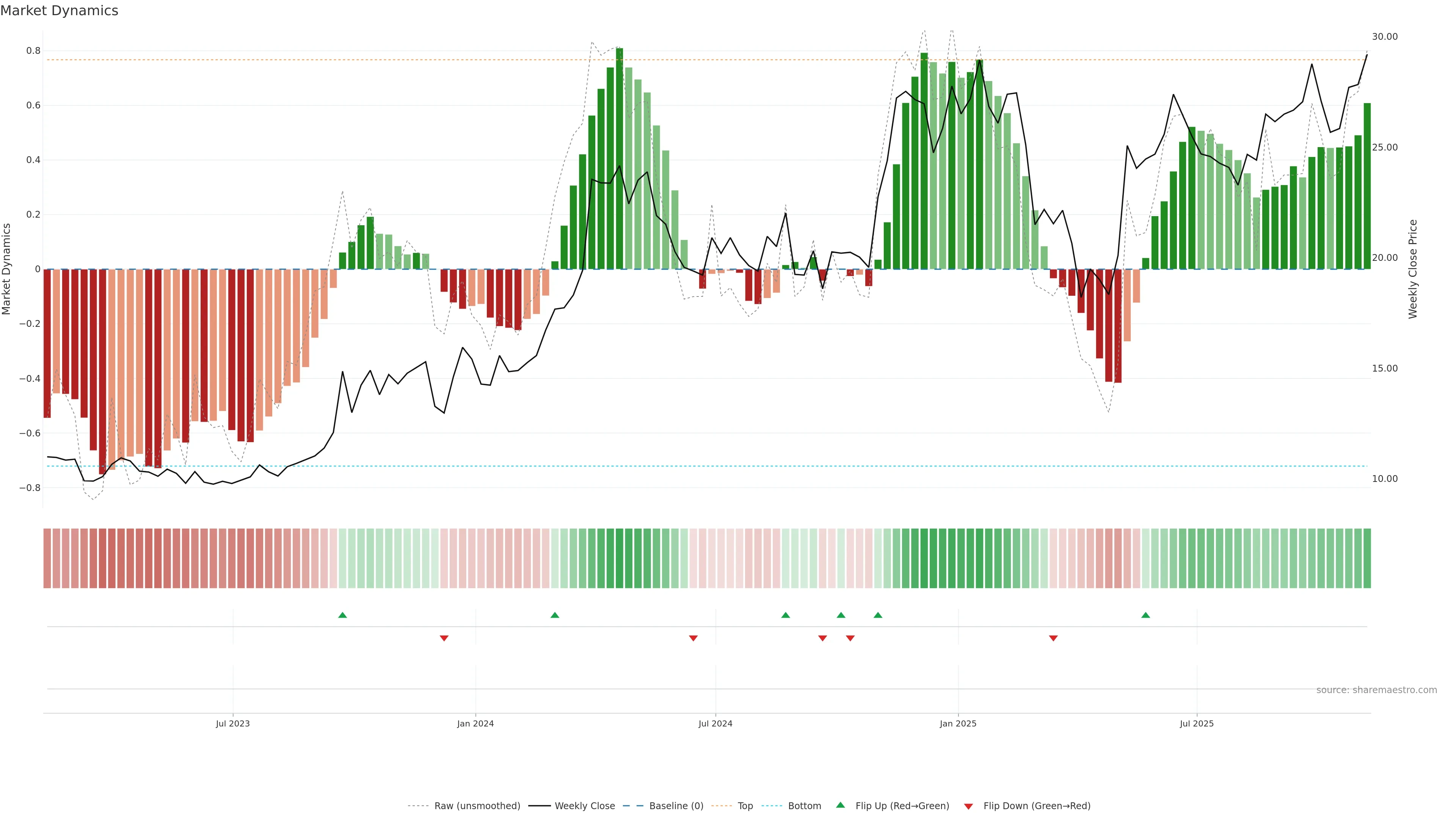
Task: Click the Market Dynamics chart title
Action: click(x=60, y=11)
